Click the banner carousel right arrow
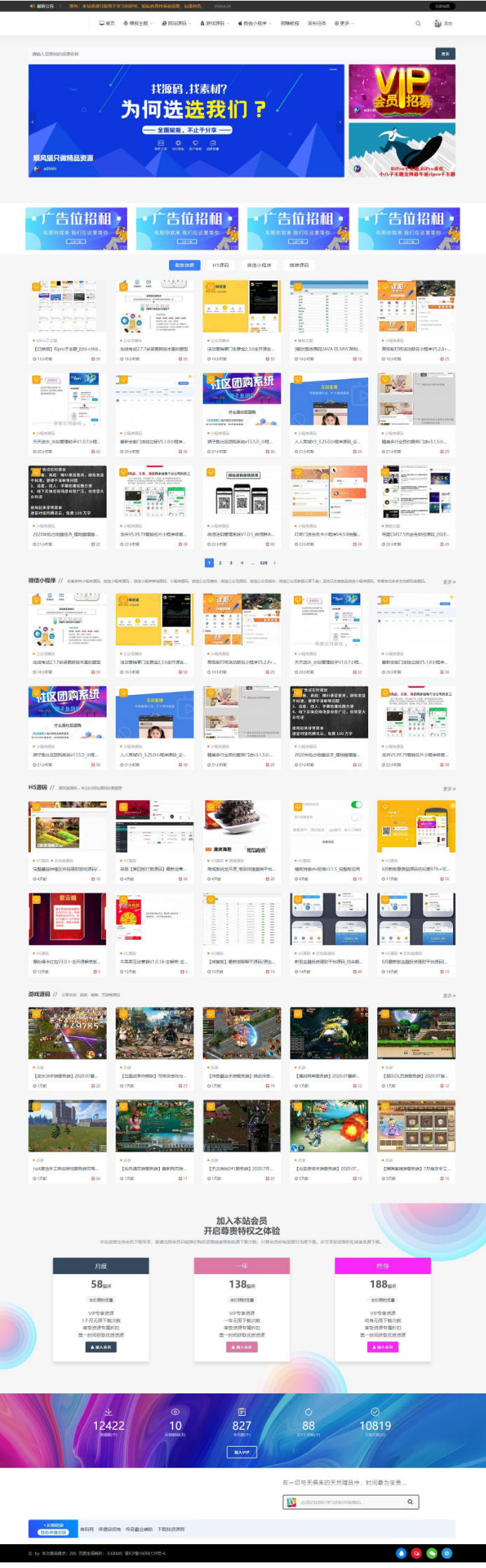Image resolution: width=486 pixels, height=1568 pixels. (x=340, y=121)
